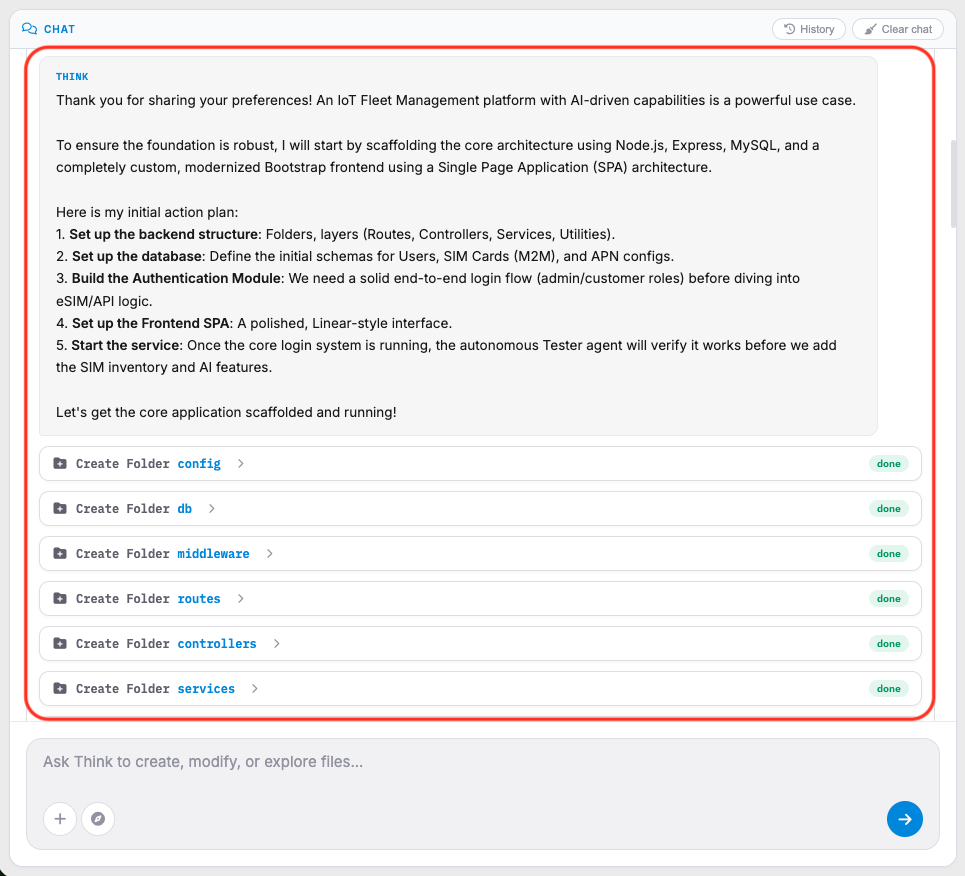Click the broom icon in Clear chat
The image size is (965, 876).
coord(870,29)
